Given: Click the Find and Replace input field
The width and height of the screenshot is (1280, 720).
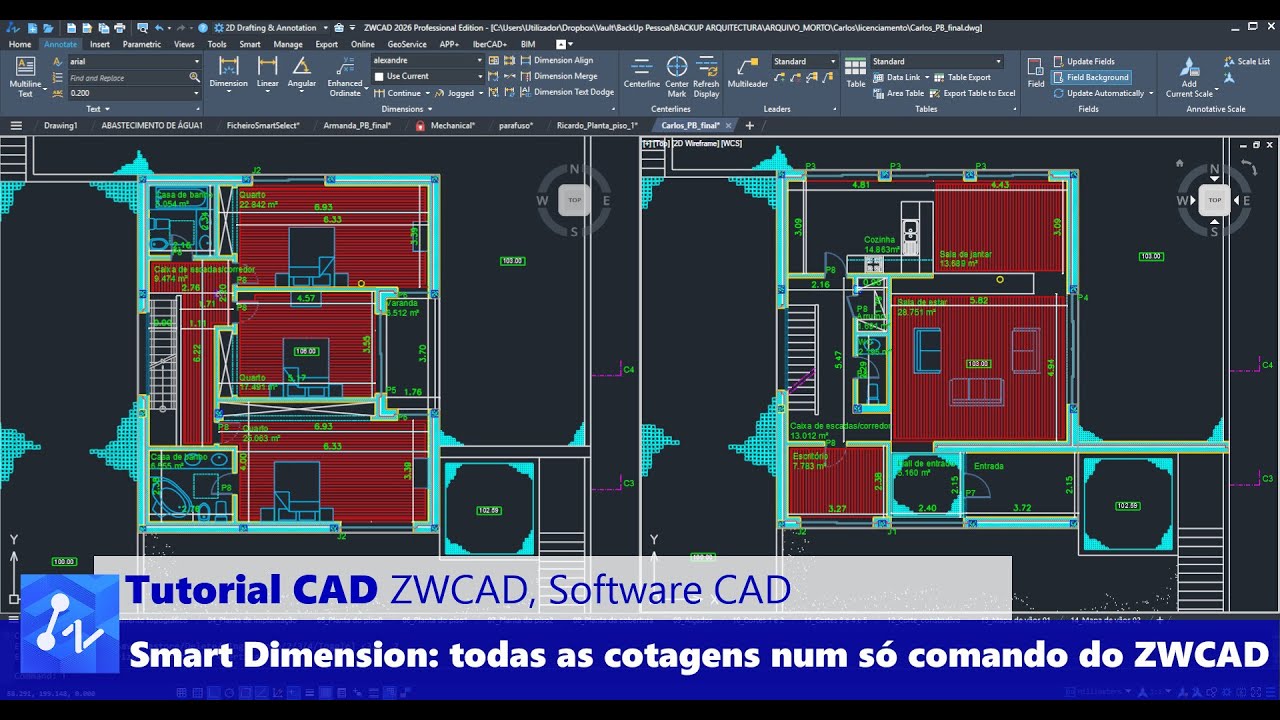Looking at the screenshot, I should pos(126,77).
